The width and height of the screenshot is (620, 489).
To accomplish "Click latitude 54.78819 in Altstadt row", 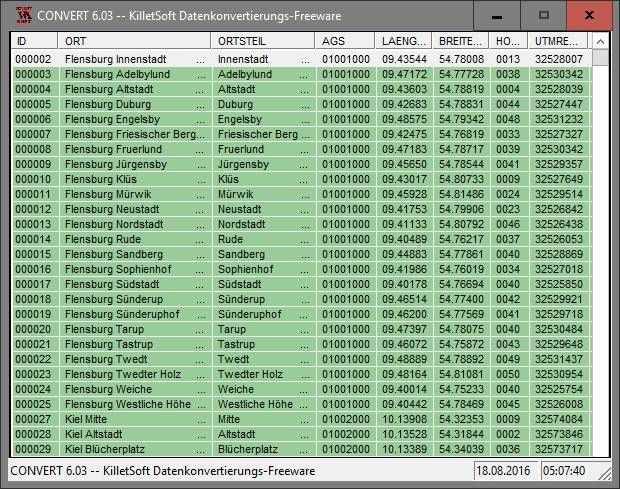I will [x=461, y=89].
